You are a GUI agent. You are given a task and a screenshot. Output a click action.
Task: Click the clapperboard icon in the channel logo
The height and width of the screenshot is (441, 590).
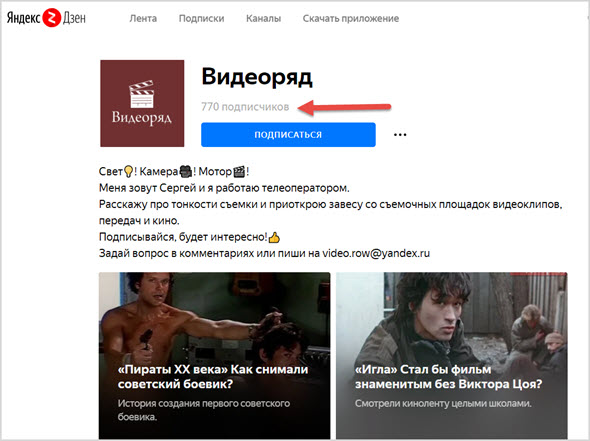pos(141,94)
